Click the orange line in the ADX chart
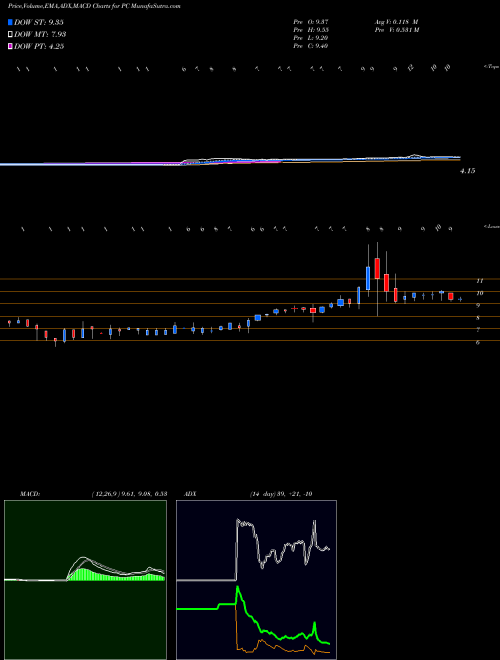The width and height of the screenshot is (500, 660). (x=282, y=647)
